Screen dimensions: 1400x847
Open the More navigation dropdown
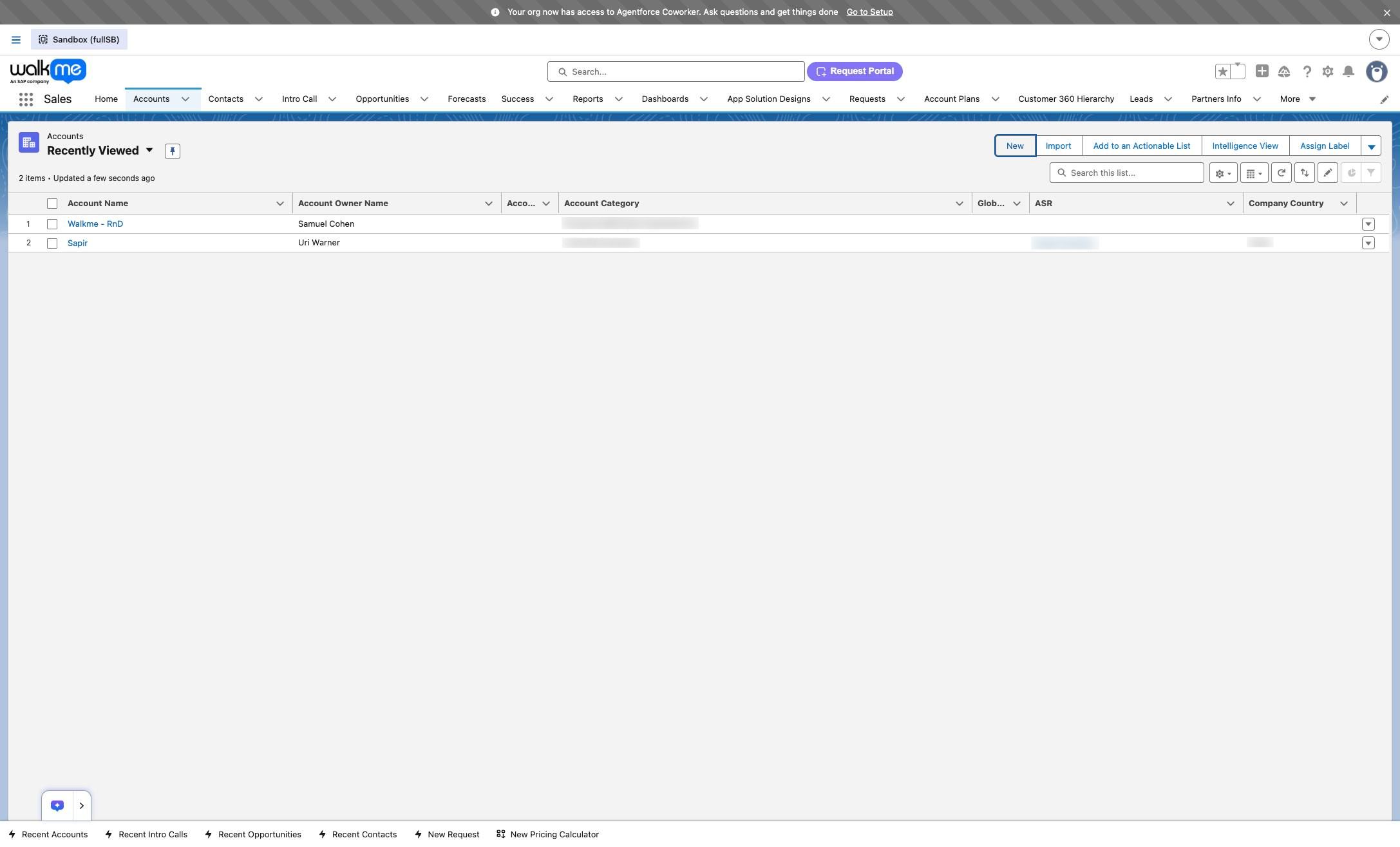1298,99
